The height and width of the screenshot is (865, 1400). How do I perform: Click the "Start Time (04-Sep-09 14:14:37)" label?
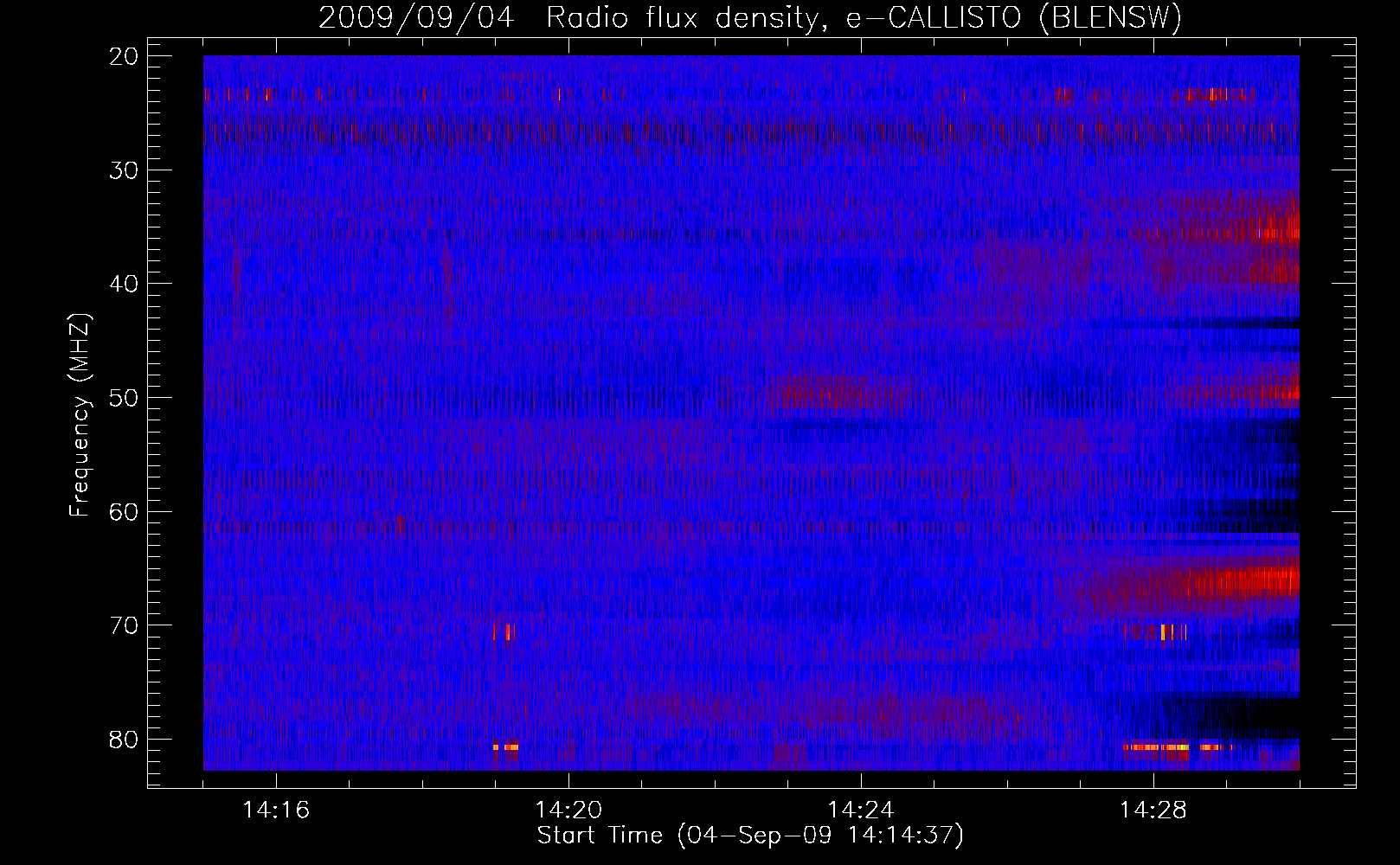(750, 836)
